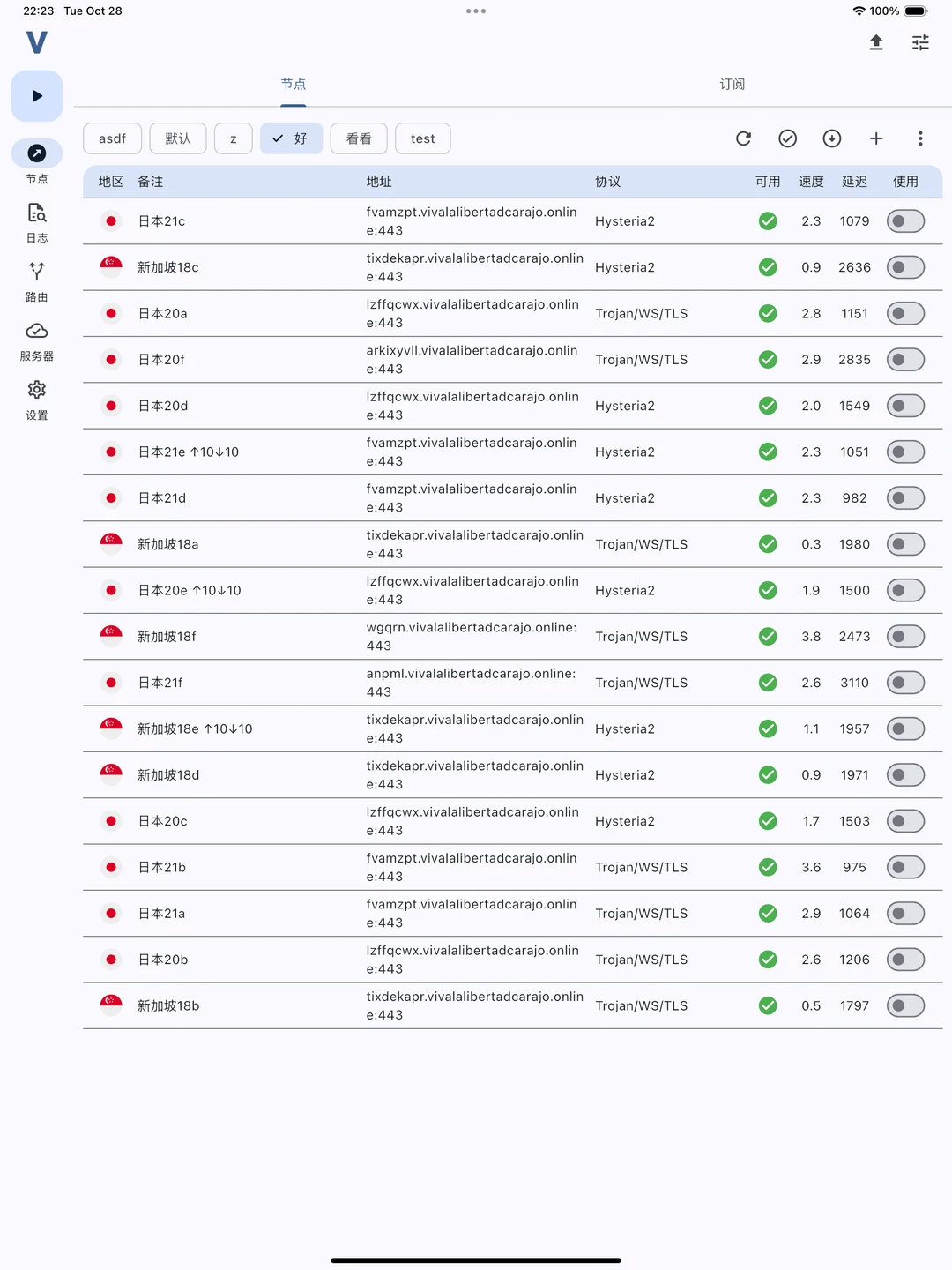Click Singapore flag for 新加坡18f
The height and width of the screenshot is (1270, 952).
[111, 636]
